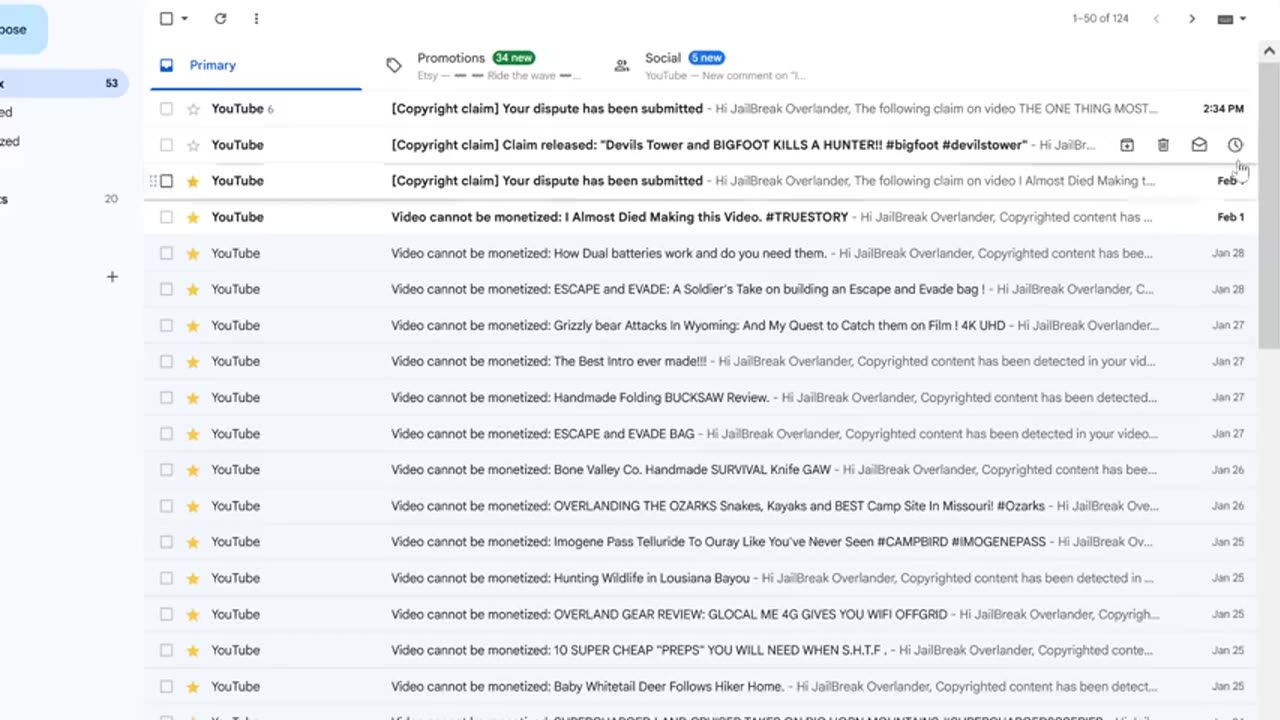Open the 10 SUPER CHEAP PREPS email
The height and width of the screenshot is (720, 1280).
[700, 650]
